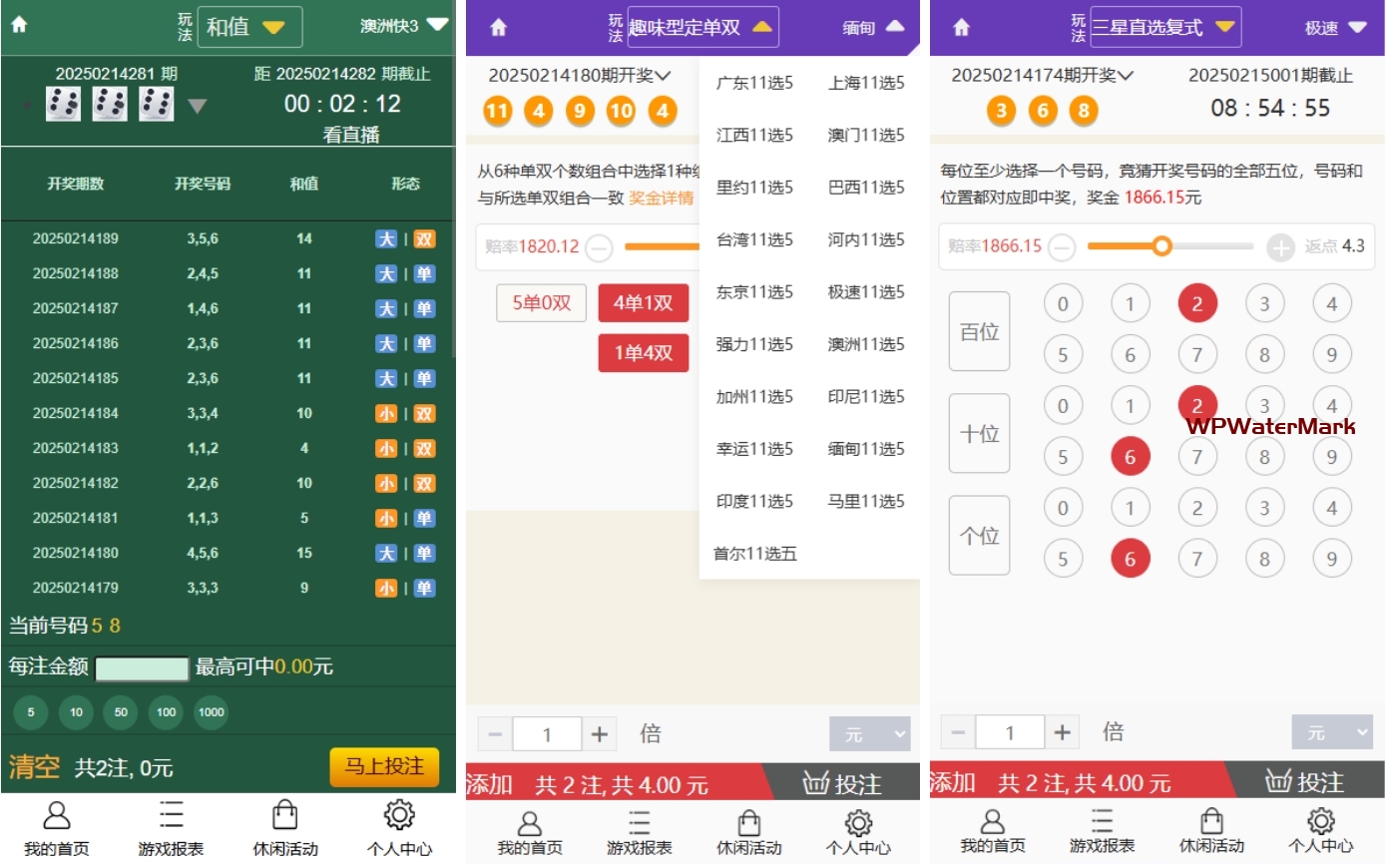Open 休闲活动 bag icon in the 三星直选复式 panel

pyautogui.click(x=1211, y=821)
